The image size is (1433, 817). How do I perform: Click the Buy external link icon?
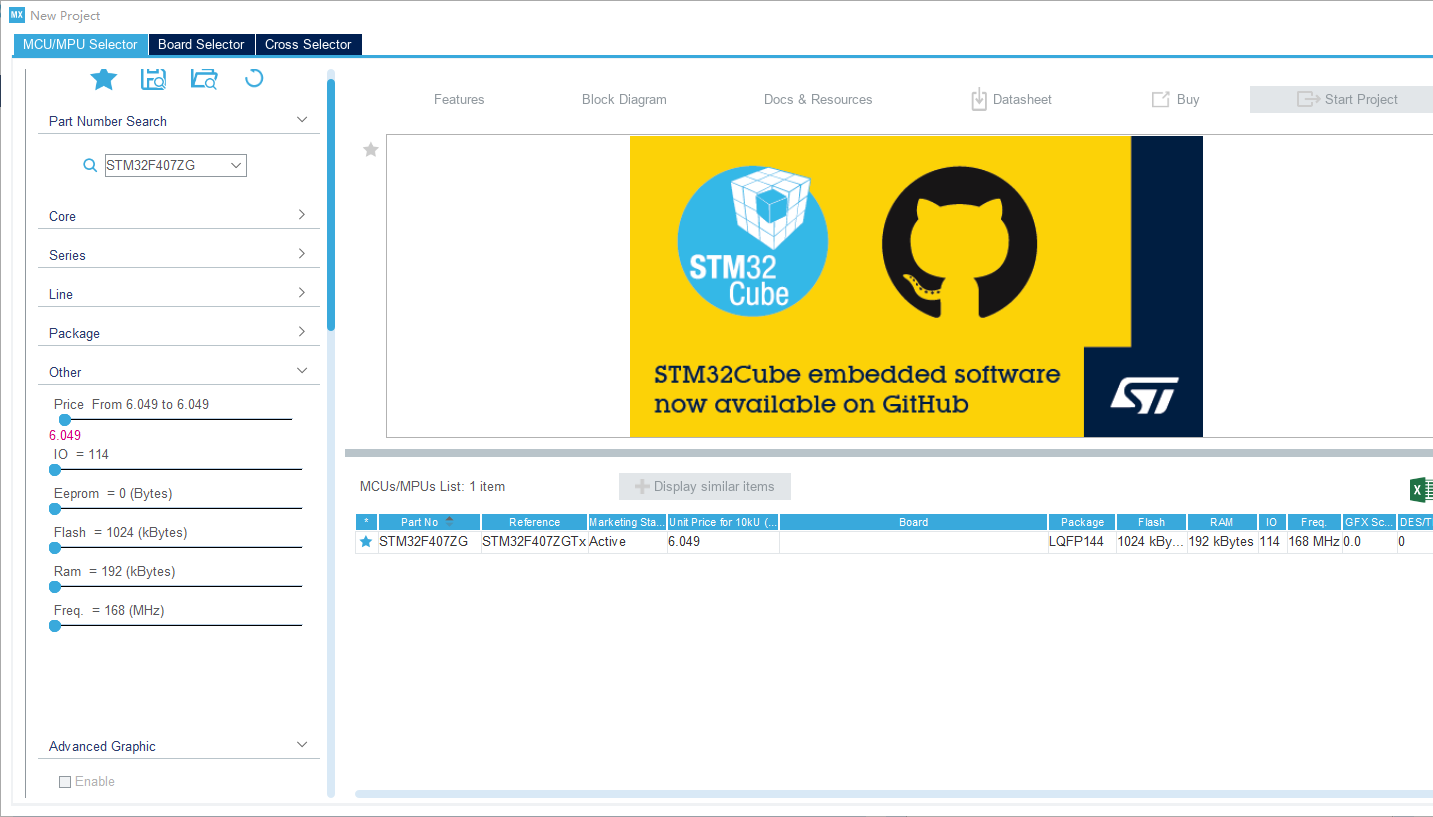point(1161,99)
